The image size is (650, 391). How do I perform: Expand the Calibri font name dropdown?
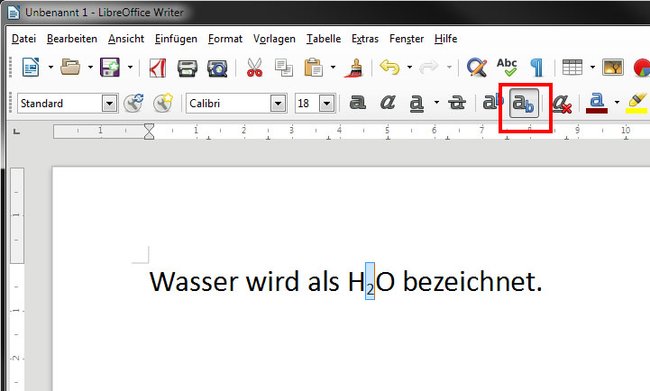click(x=278, y=103)
